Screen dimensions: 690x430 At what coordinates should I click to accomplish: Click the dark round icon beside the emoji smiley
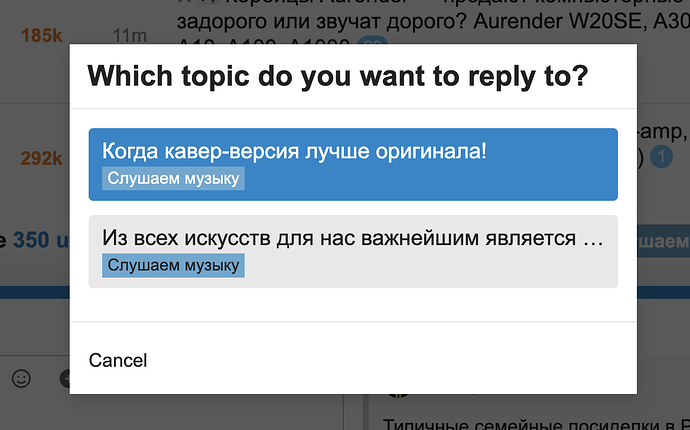pyautogui.click(x=65, y=378)
